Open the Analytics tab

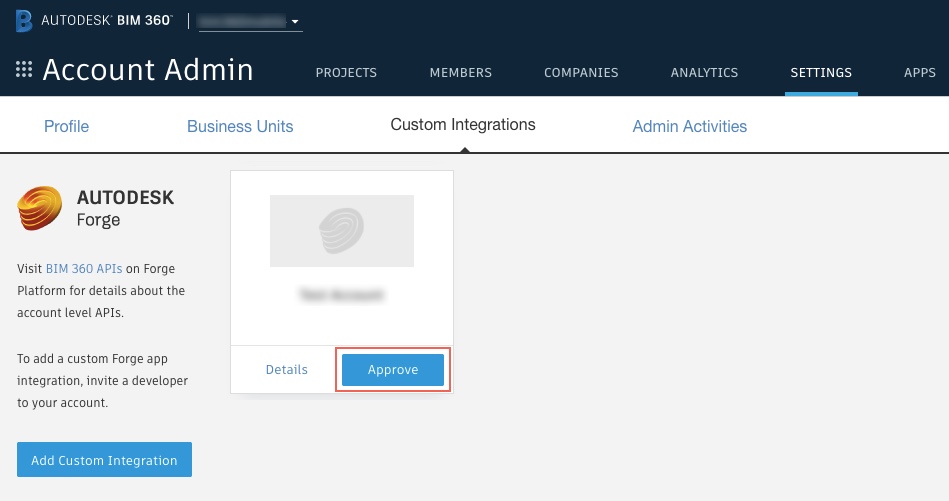[x=704, y=73]
